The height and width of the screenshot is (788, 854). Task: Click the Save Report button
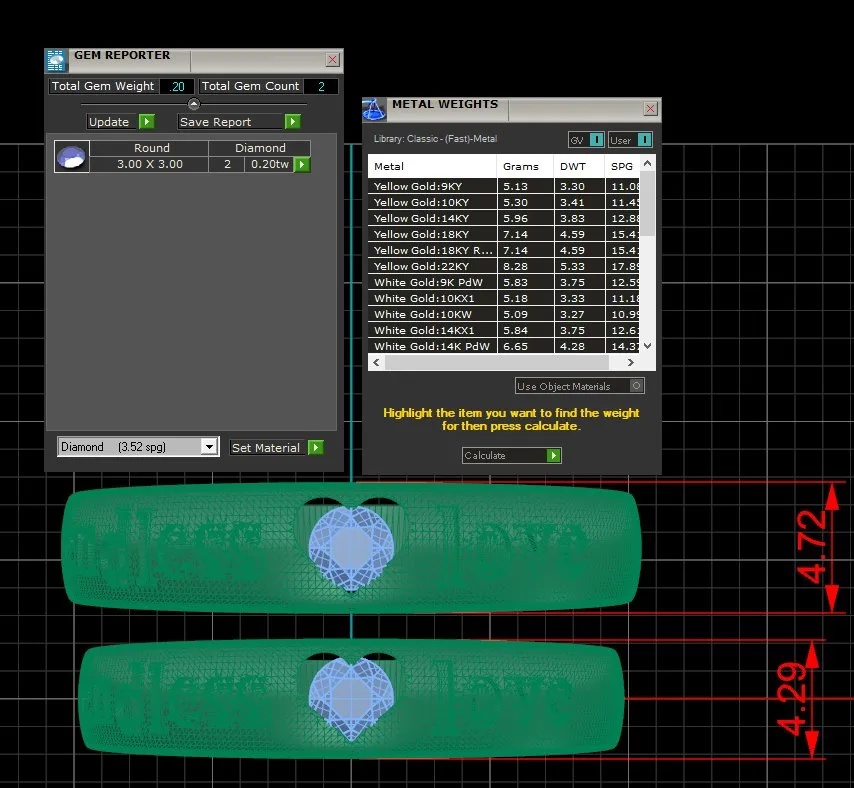tap(239, 121)
